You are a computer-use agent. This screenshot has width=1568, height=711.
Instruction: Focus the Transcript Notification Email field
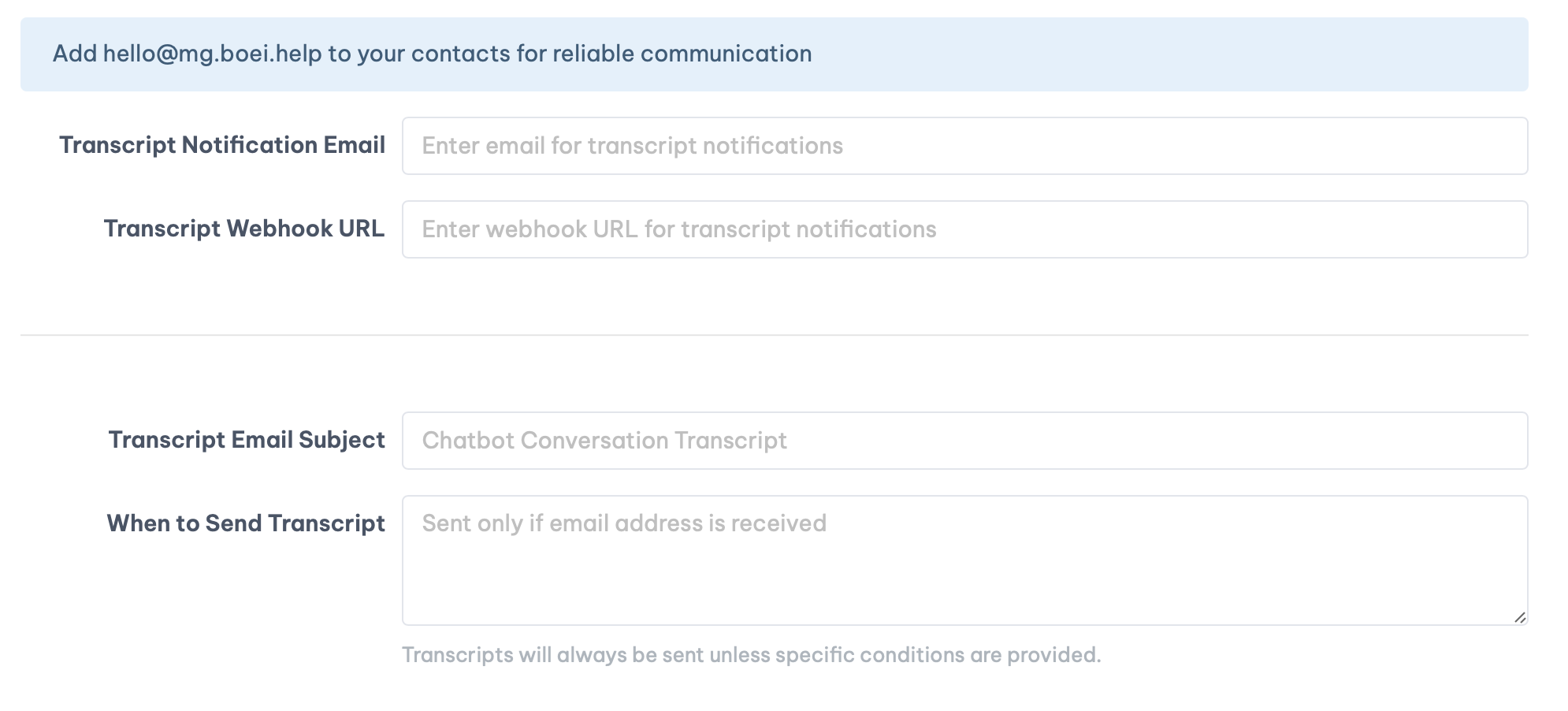[x=964, y=146]
